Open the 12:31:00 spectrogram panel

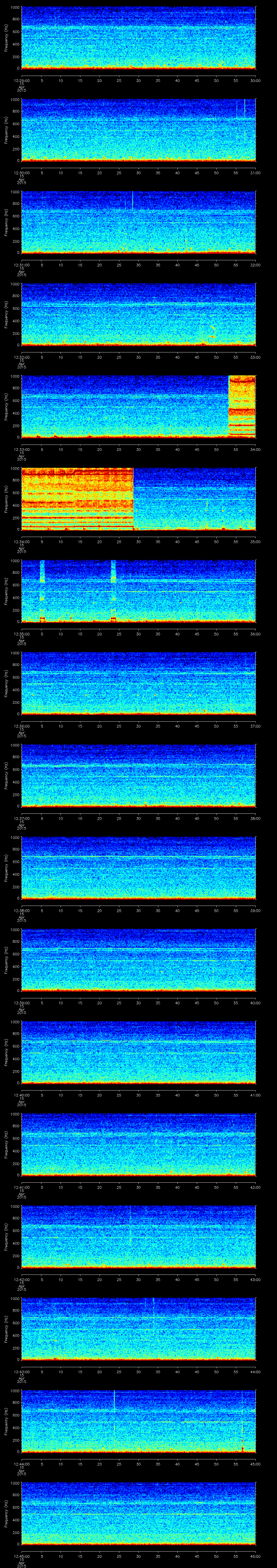[138, 222]
